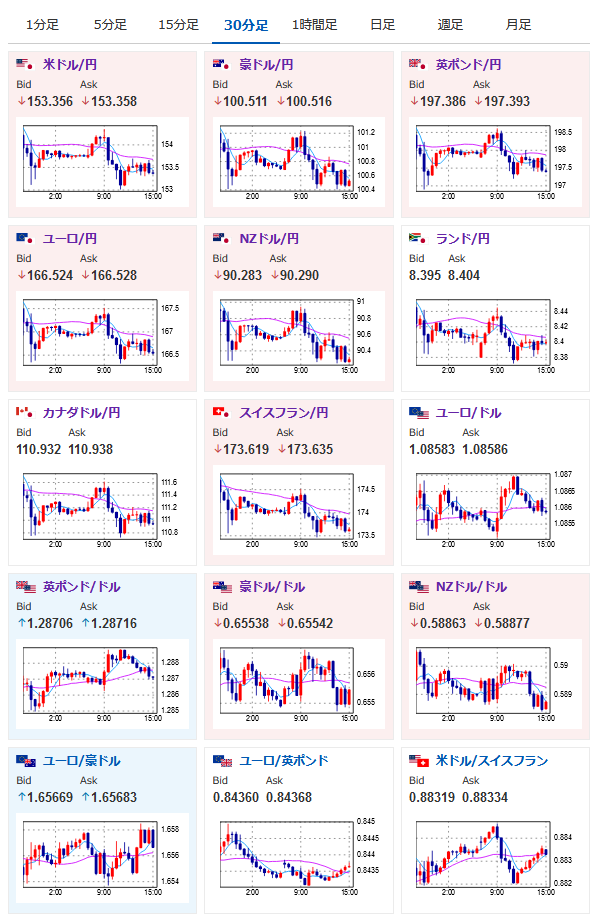This screenshot has width=596, height=917.
Task: Click the UK/Japan flag icon for 英ポンド/円
Action: [x=418, y=64]
